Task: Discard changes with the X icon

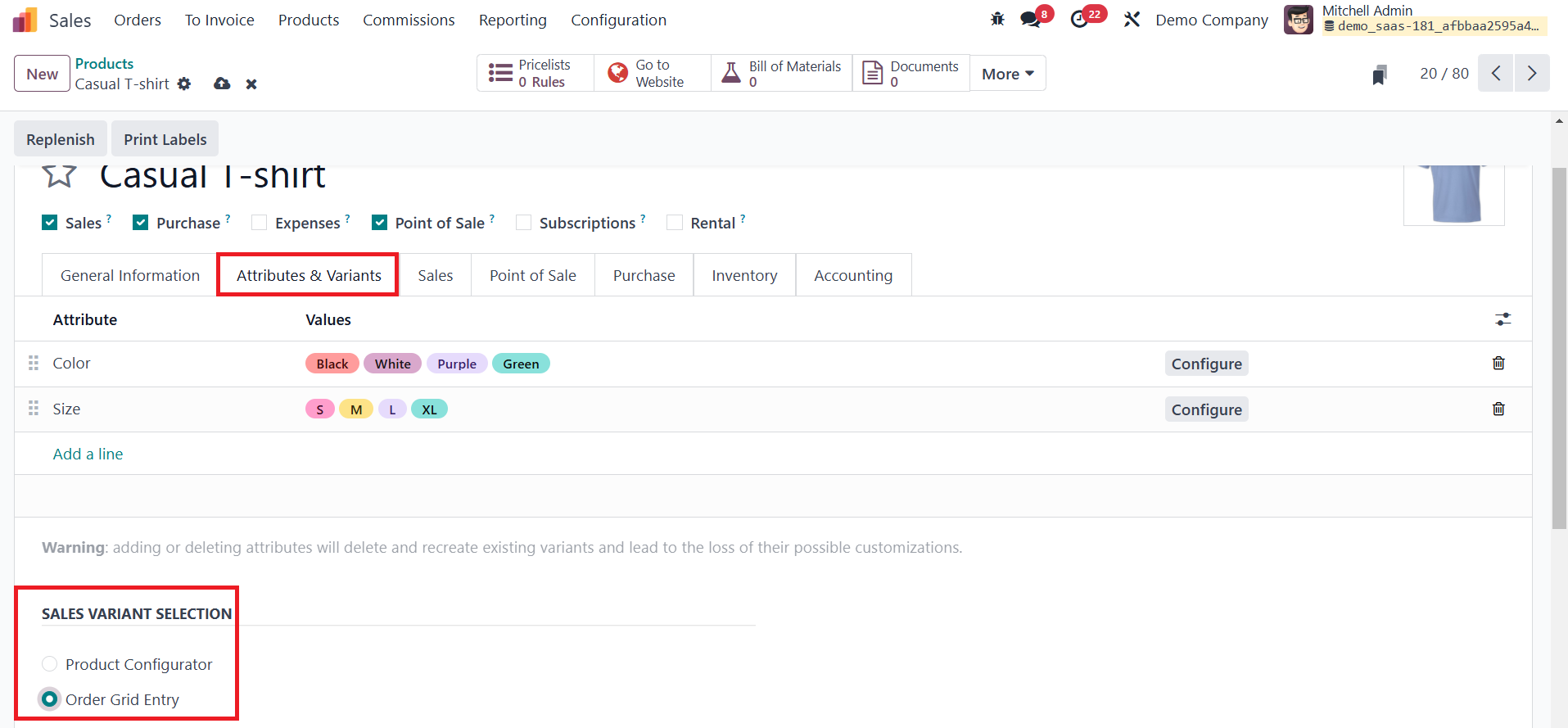Action: click(251, 84)
